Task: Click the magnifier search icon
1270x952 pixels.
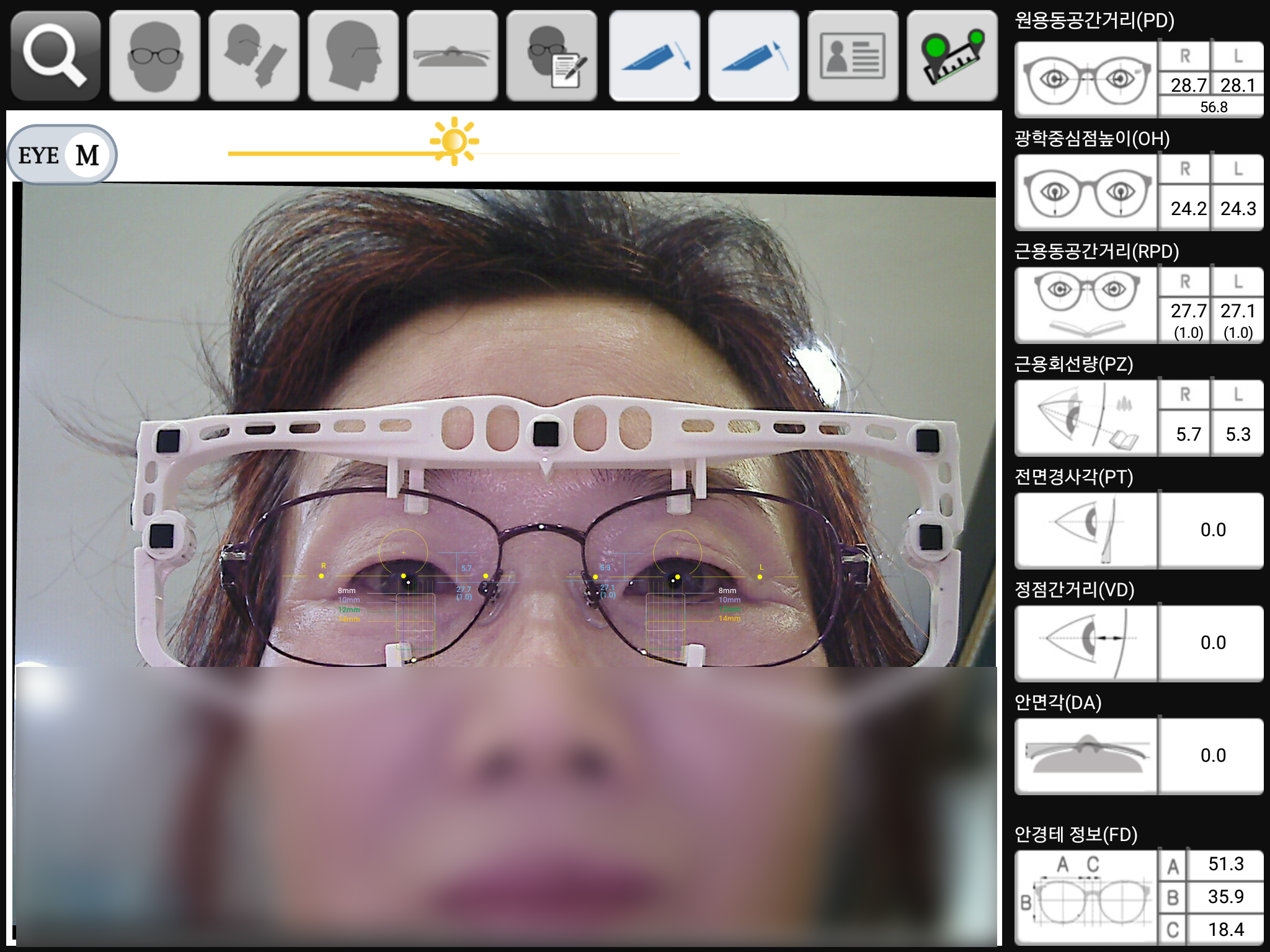Action: (x=56, y=56)
